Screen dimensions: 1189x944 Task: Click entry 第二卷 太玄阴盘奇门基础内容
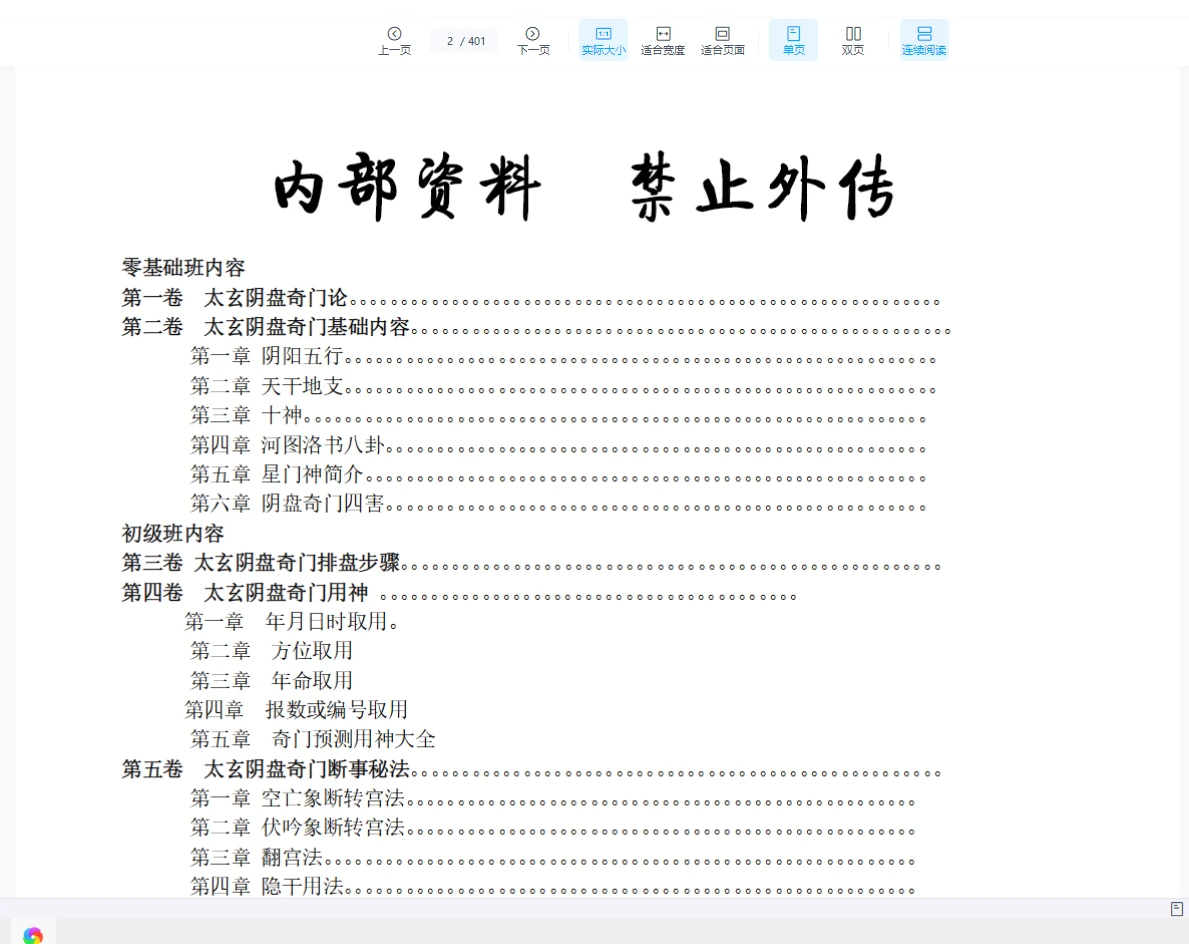(x=265, y=327)
